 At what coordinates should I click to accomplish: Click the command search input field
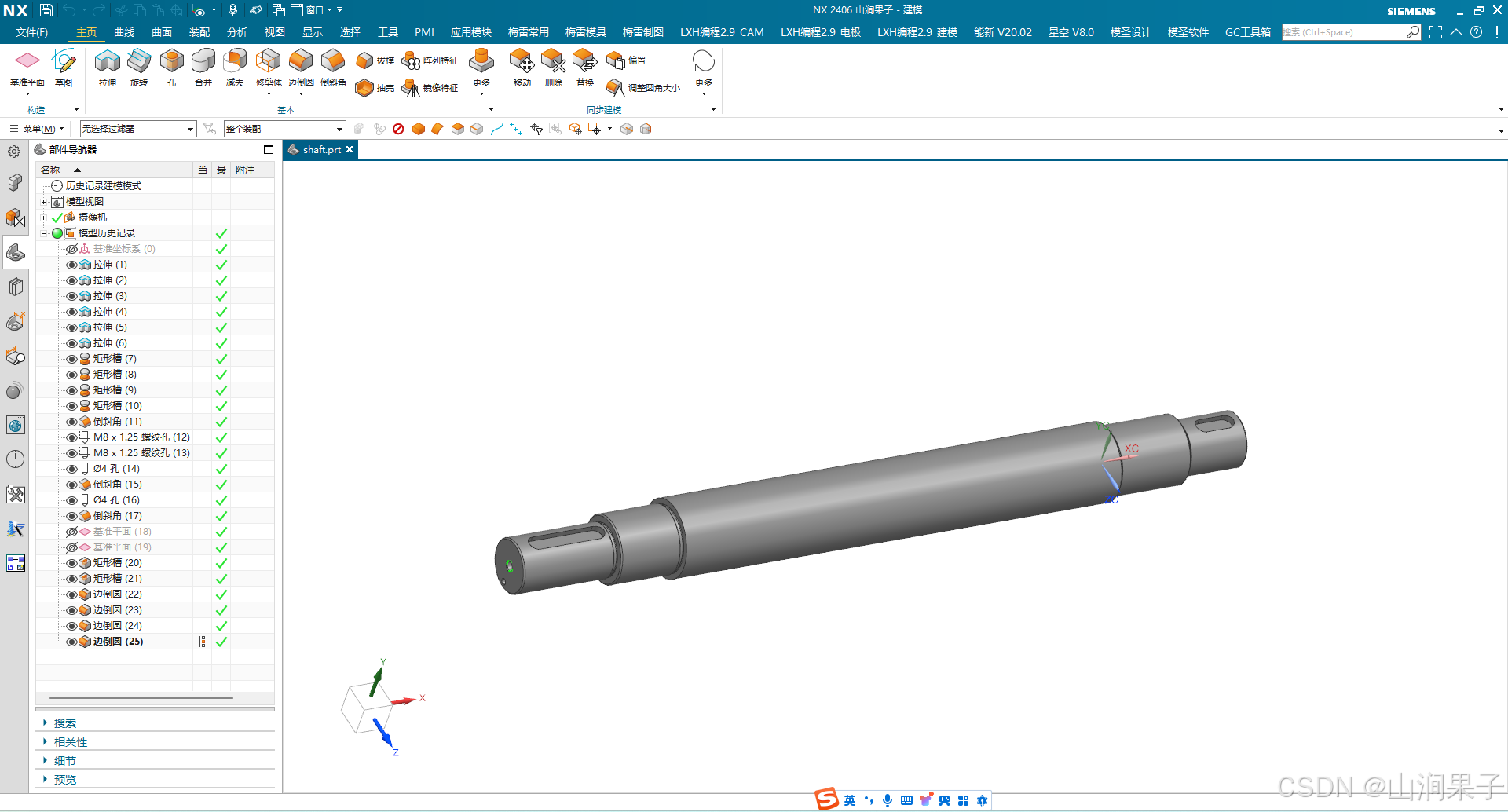1345,32
